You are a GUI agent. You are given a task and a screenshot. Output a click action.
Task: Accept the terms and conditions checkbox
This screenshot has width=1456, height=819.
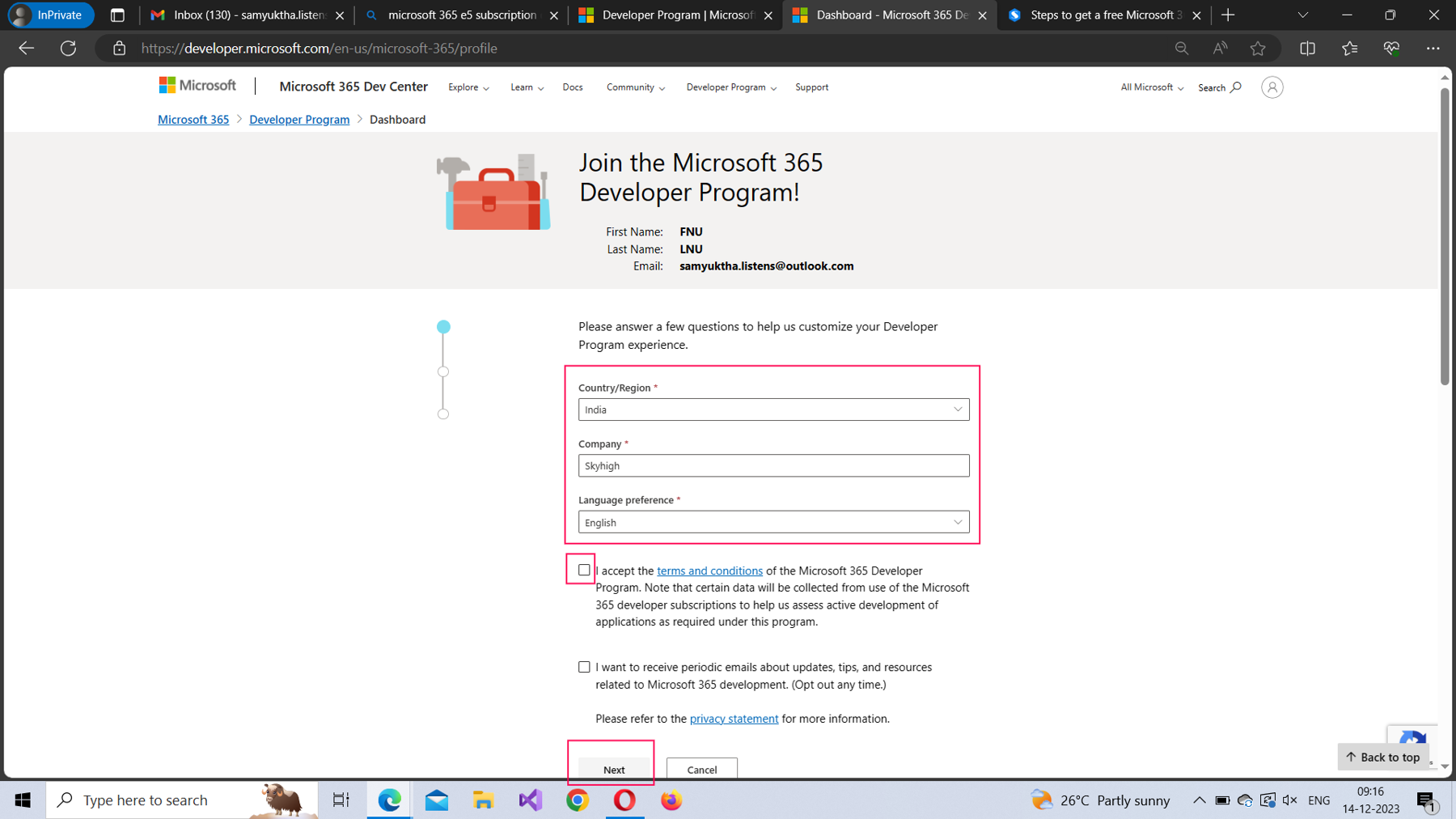point(584,570)
